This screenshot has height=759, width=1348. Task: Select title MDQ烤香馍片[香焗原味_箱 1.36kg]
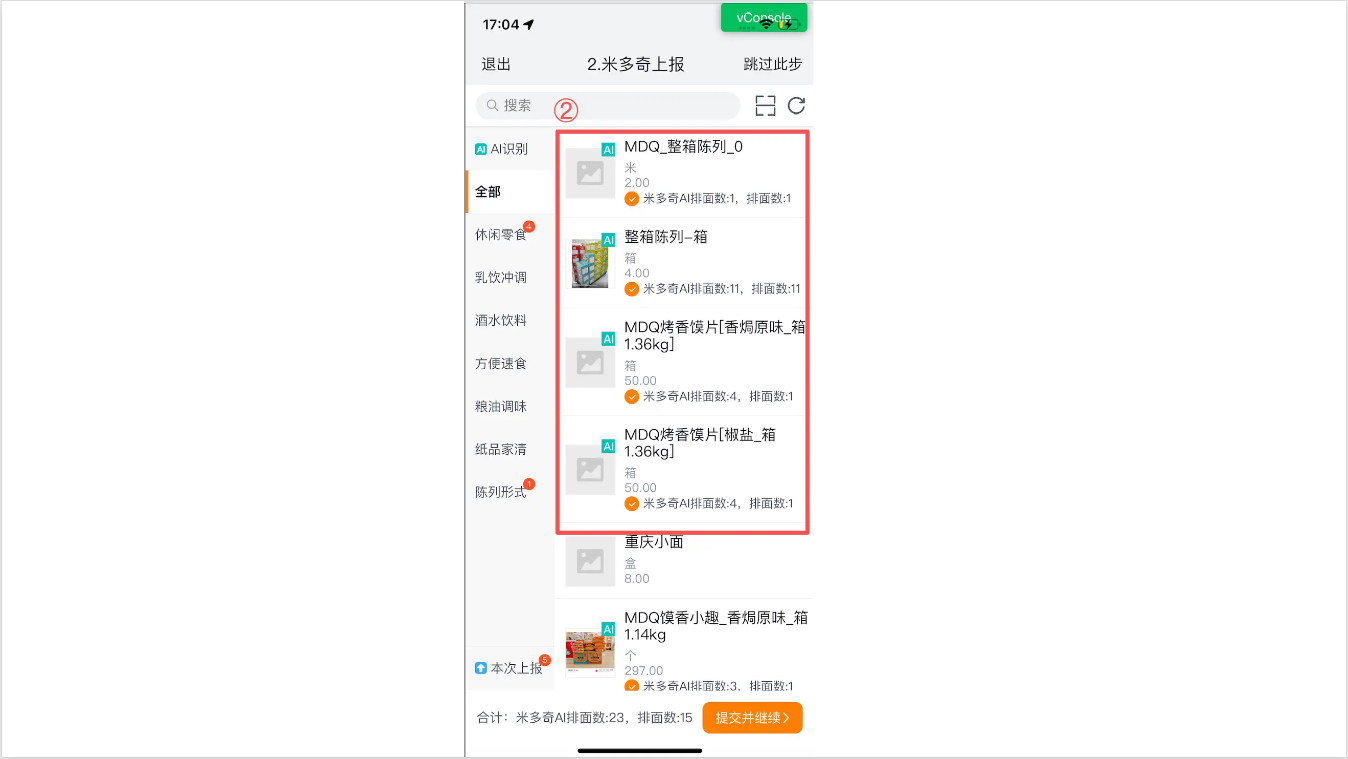pos(716,336)
